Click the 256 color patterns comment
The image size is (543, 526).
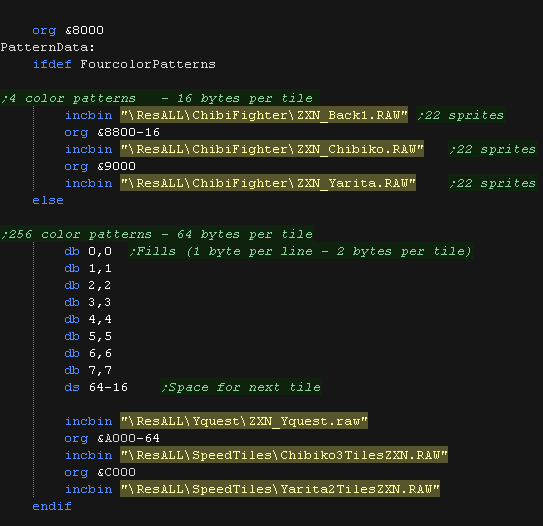(x=157, y=234)
